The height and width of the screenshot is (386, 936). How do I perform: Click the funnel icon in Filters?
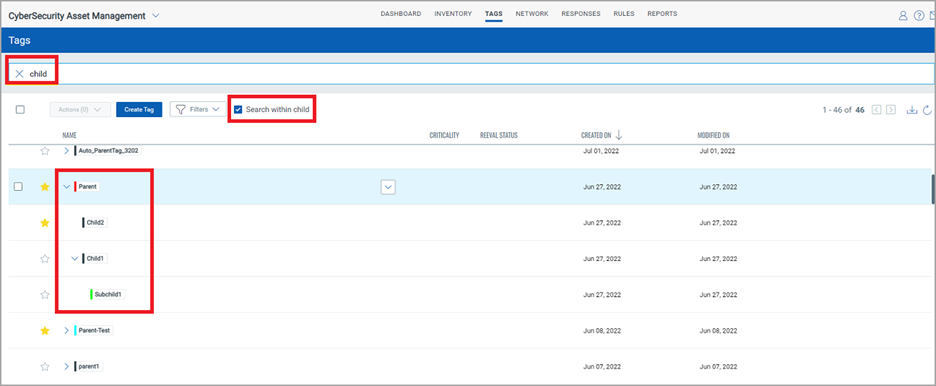click(180, 110)
